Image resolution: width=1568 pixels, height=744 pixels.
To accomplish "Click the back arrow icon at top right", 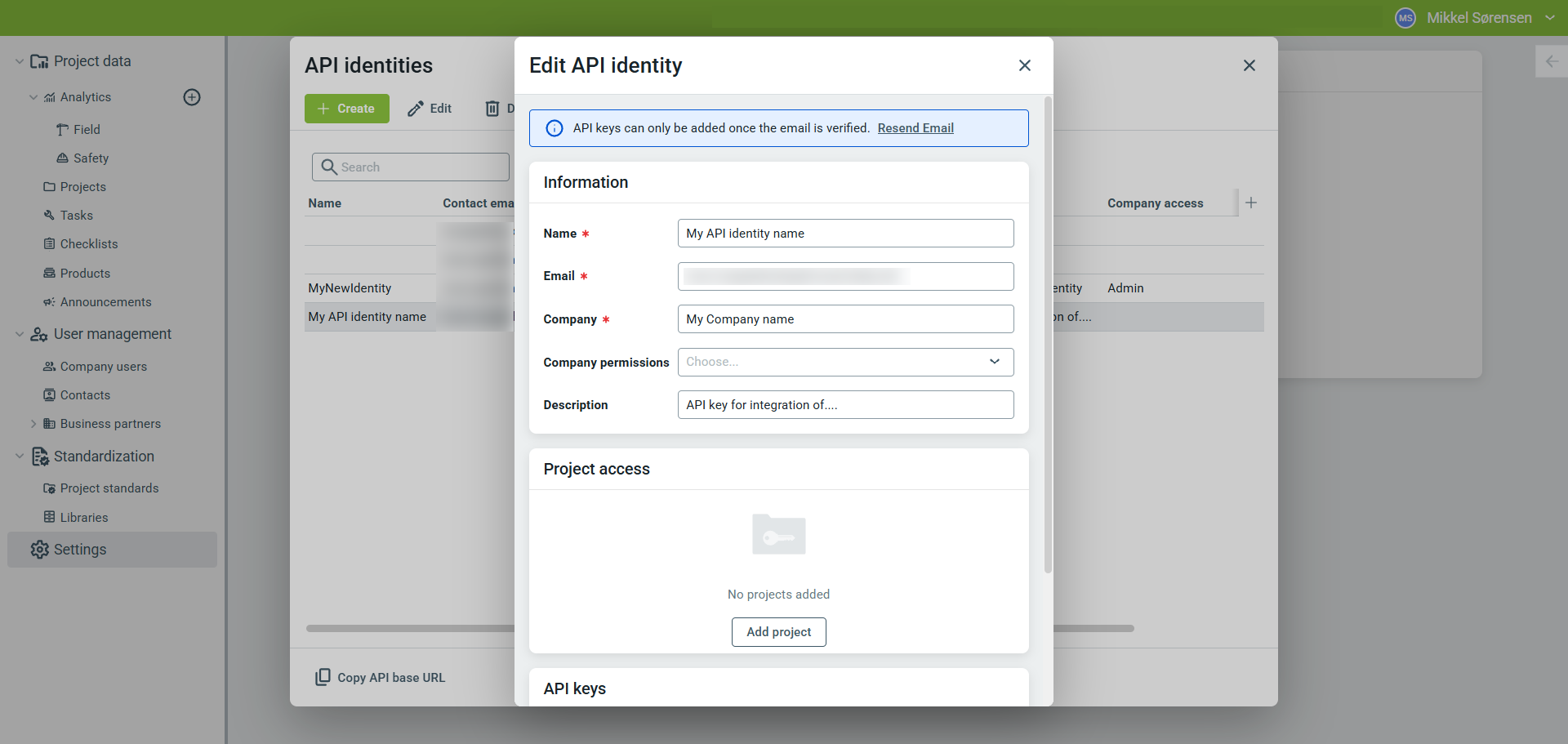I will 1552,61.
